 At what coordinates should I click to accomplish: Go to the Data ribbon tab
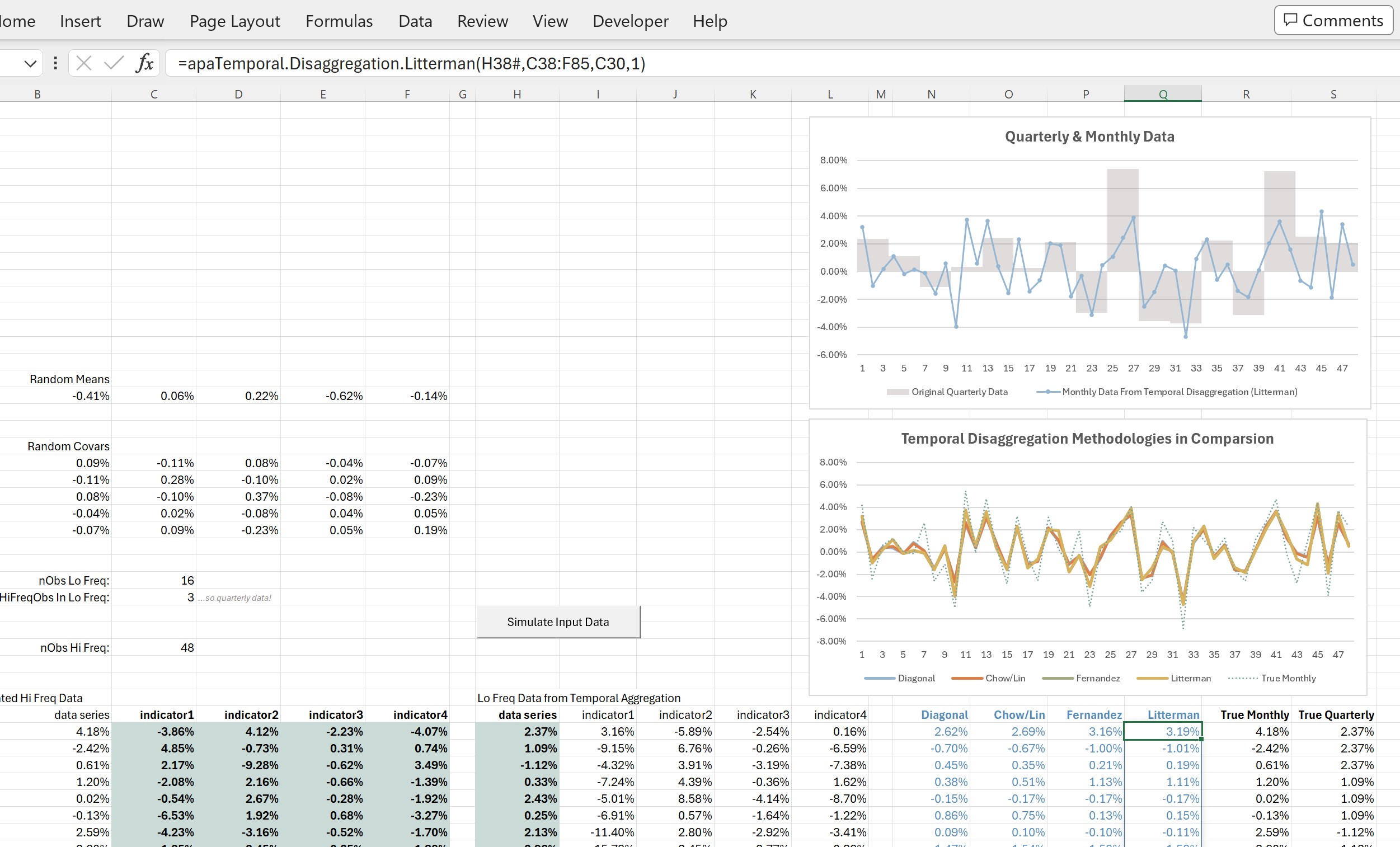click(x=415, y=21)
